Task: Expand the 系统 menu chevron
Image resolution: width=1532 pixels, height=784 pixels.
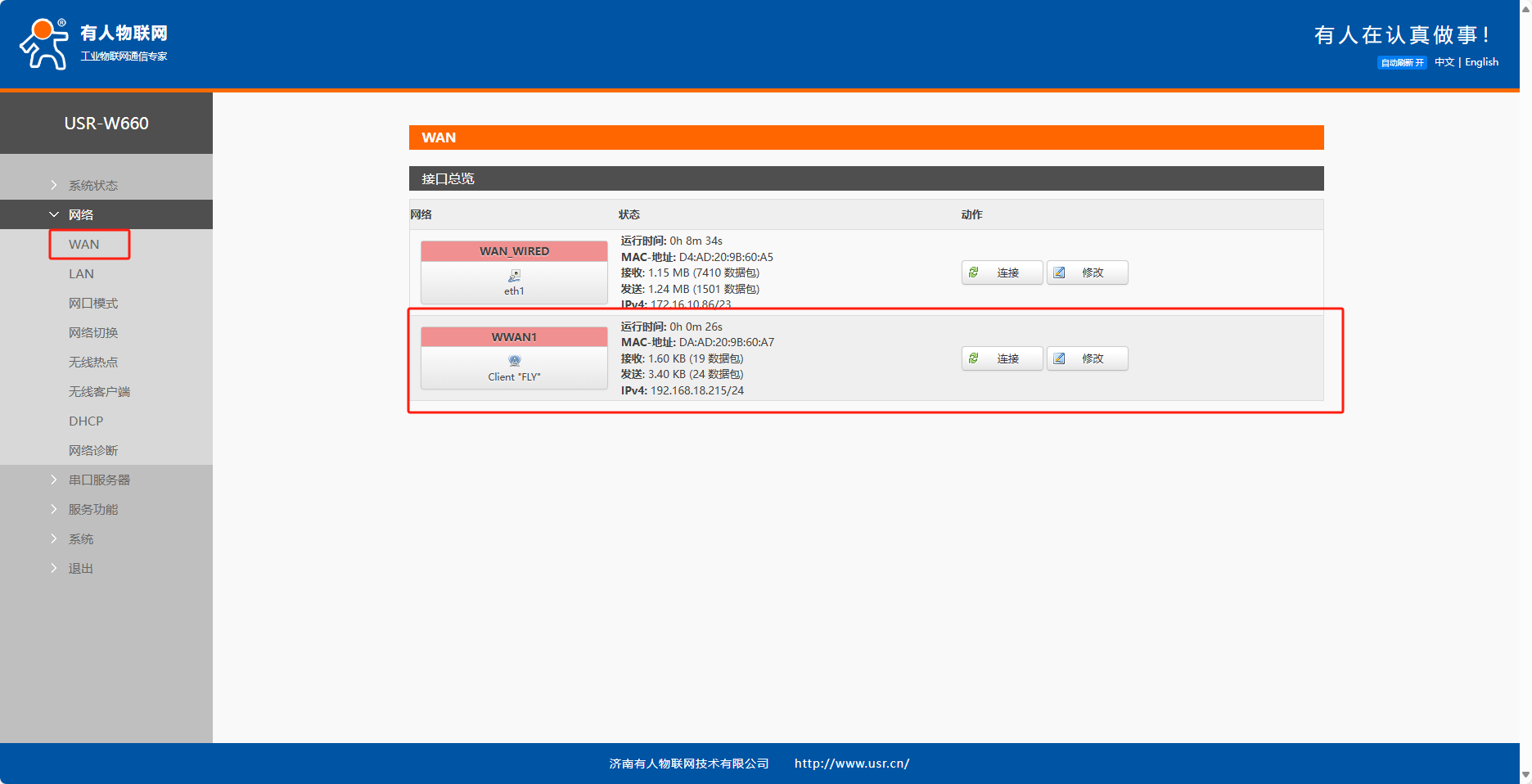Action: 54,538
